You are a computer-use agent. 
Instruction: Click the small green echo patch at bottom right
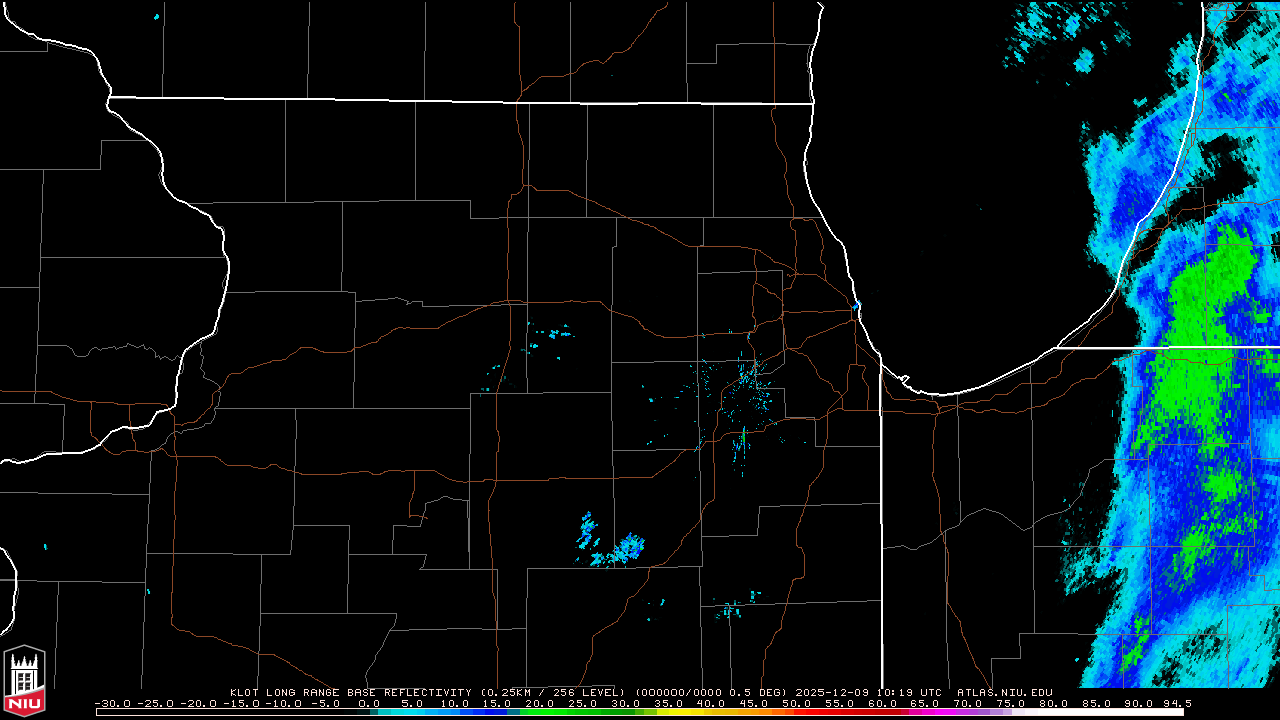[x=1133, y=650]
